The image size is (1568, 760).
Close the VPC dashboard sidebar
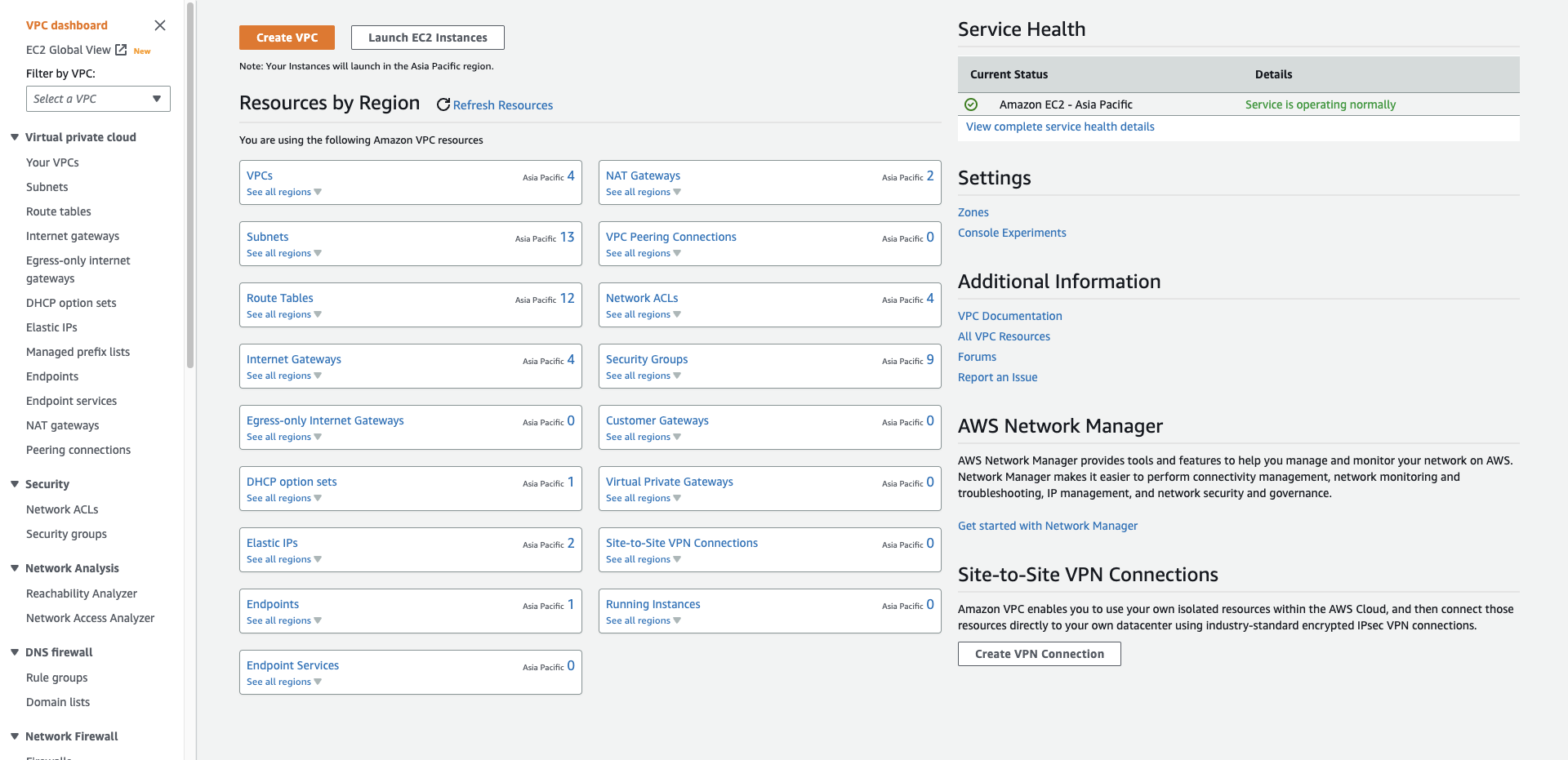click(160, 25)
